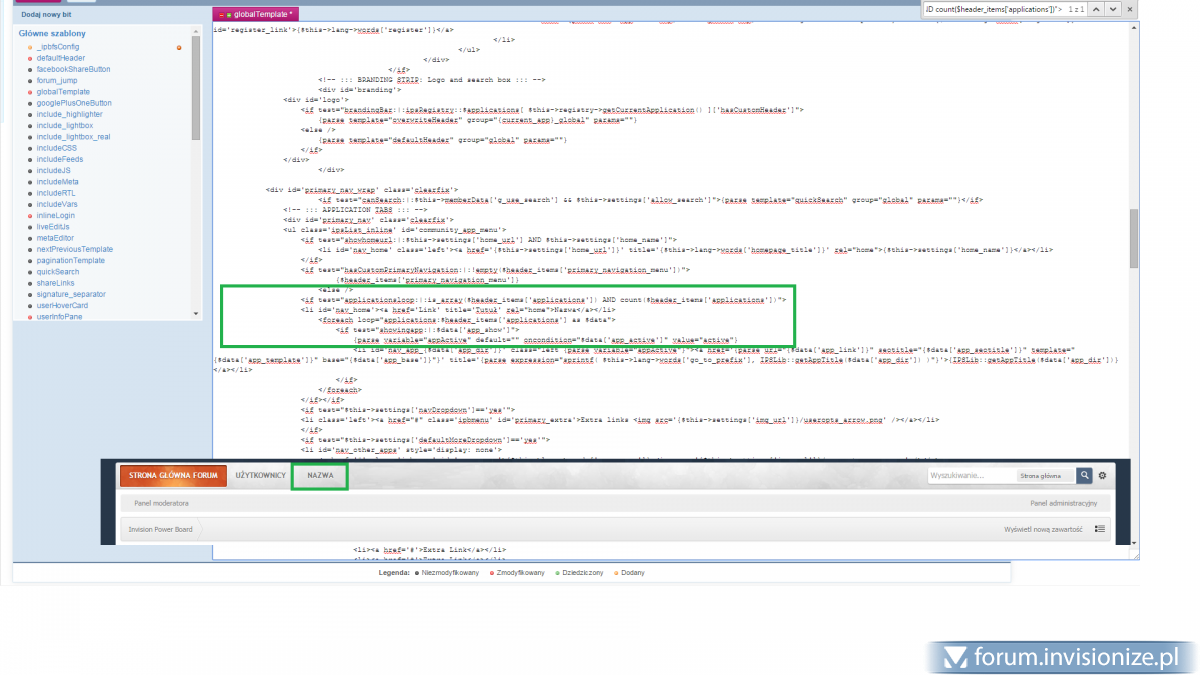The image size is (1200, 675).
Task: Open the gear advanced search icon
Action: tap(1103, 476)
